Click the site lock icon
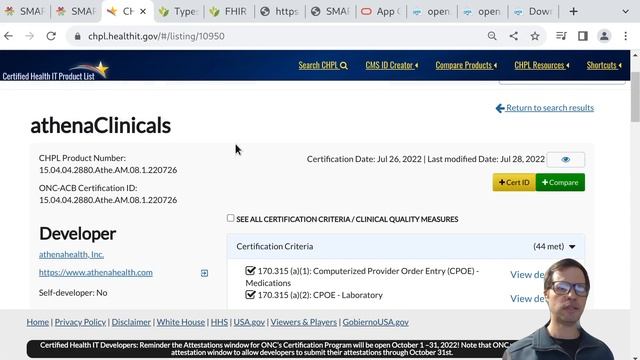This screenshot has height=360, width=640. point(78,36)
